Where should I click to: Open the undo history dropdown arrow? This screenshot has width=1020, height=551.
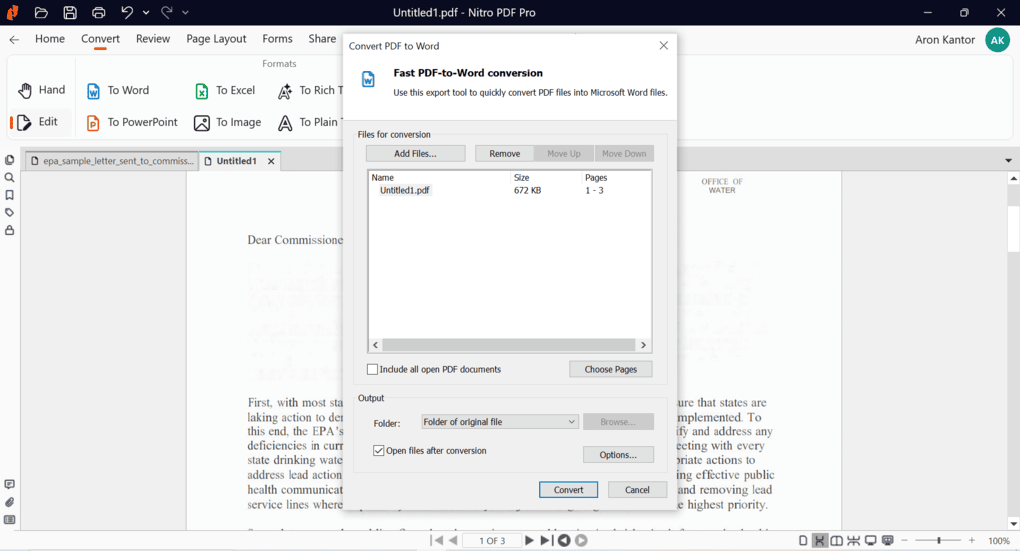[146, 12]
